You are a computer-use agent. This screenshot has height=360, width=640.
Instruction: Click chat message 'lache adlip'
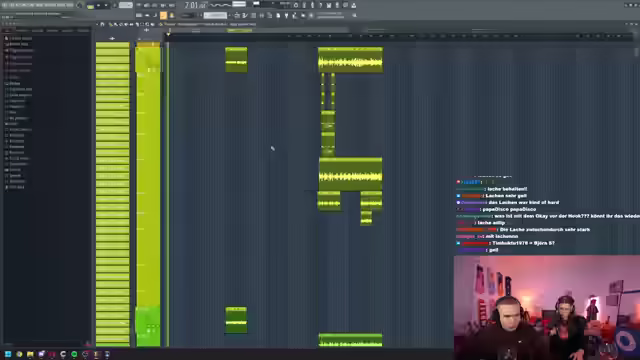pos(491,223)
